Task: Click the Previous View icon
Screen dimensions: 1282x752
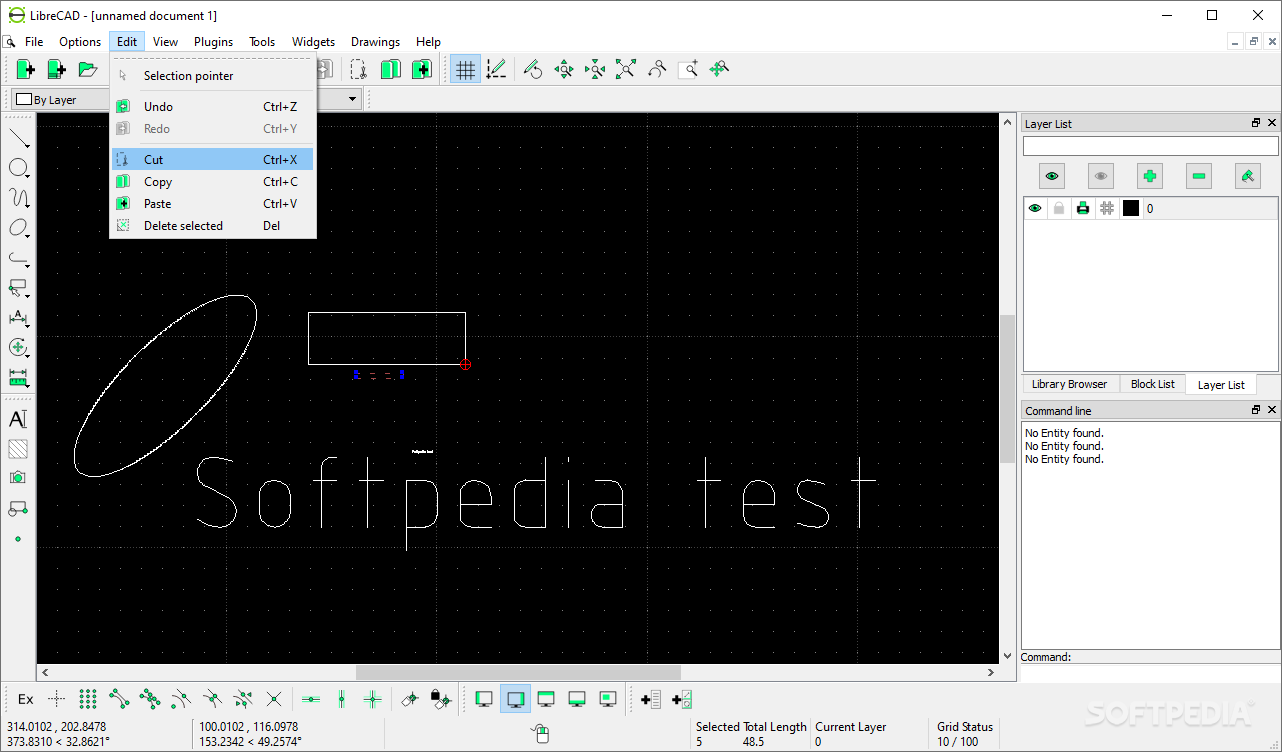Action: click(x=657, y=69)
